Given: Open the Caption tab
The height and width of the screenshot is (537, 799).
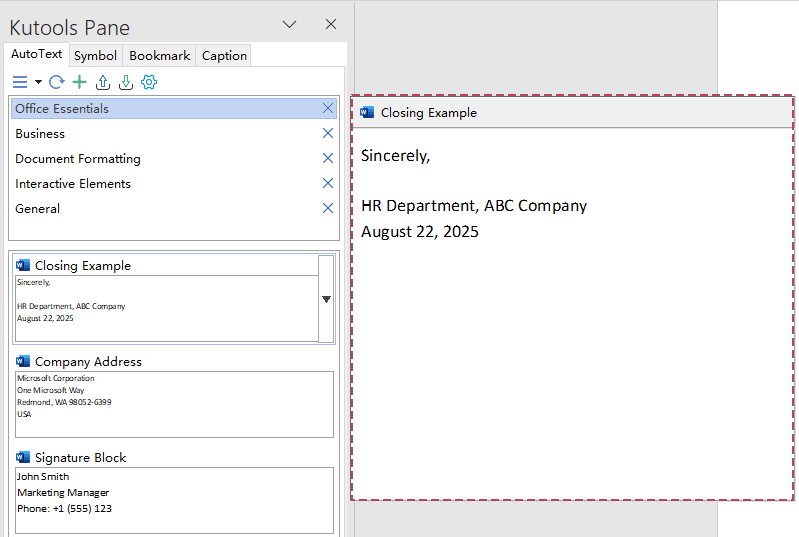Looking at the screenshot, I should (224, 56).
